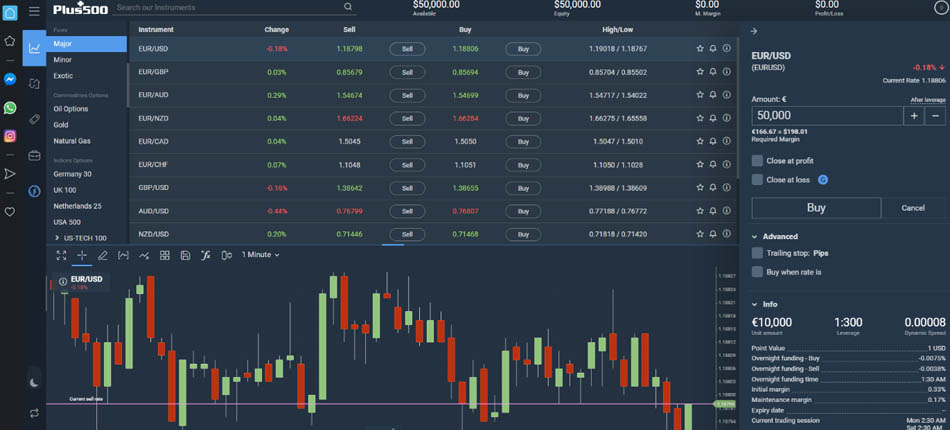Select the bracket measure tool
The image size is (950, 430).
(x=123, y=256)
